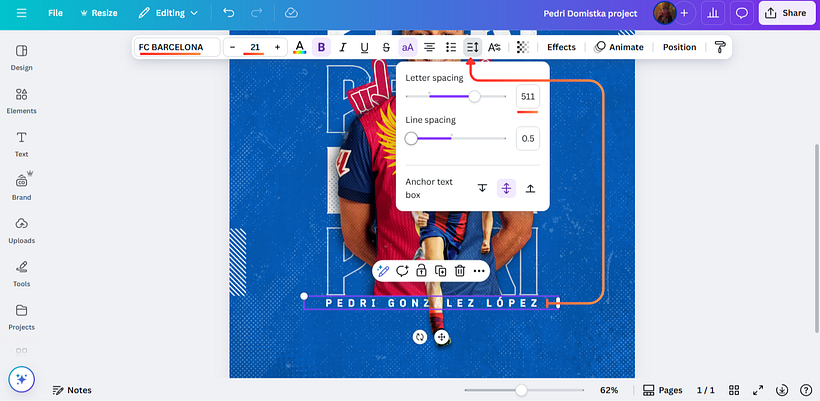Toggle strikethrough formatting
This screenshot has width=820, height=401.
(x=386, y=47)
